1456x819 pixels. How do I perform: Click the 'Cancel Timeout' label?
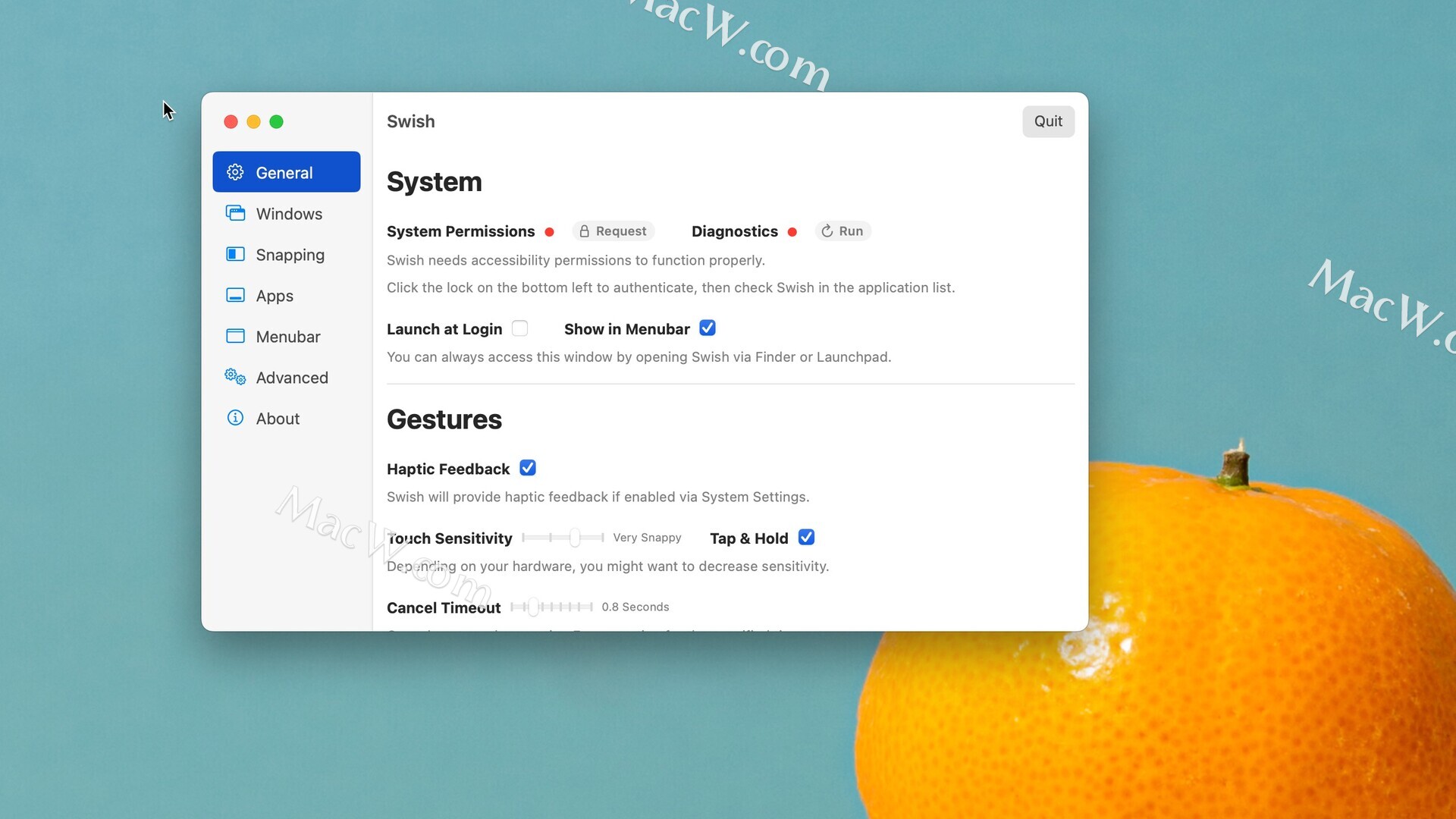pyautogui.click(x=444, y=607)
